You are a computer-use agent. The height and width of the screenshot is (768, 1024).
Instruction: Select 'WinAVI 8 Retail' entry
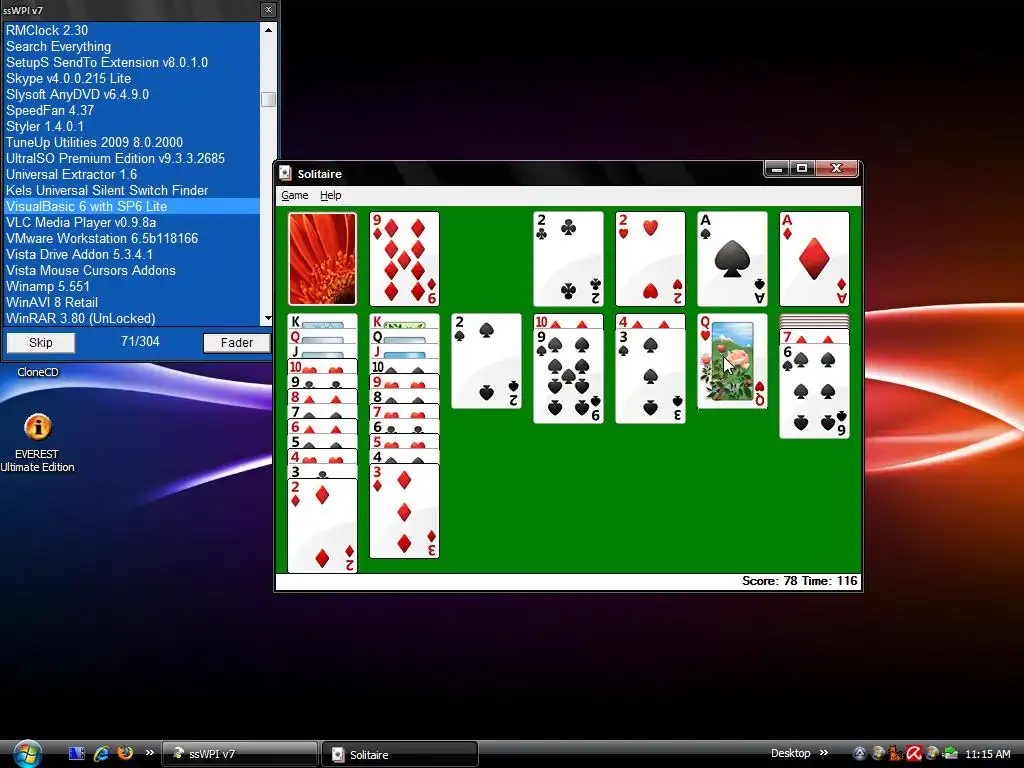[x=132, y=302]
